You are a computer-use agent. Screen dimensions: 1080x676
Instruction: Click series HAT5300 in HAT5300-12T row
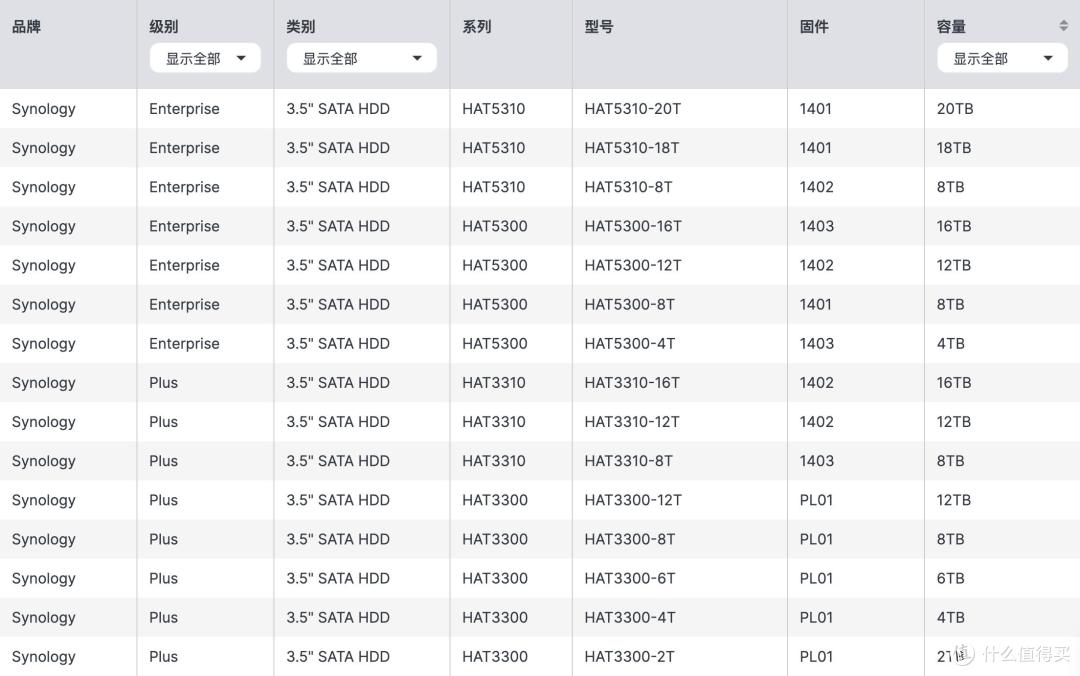click(495, 266)
